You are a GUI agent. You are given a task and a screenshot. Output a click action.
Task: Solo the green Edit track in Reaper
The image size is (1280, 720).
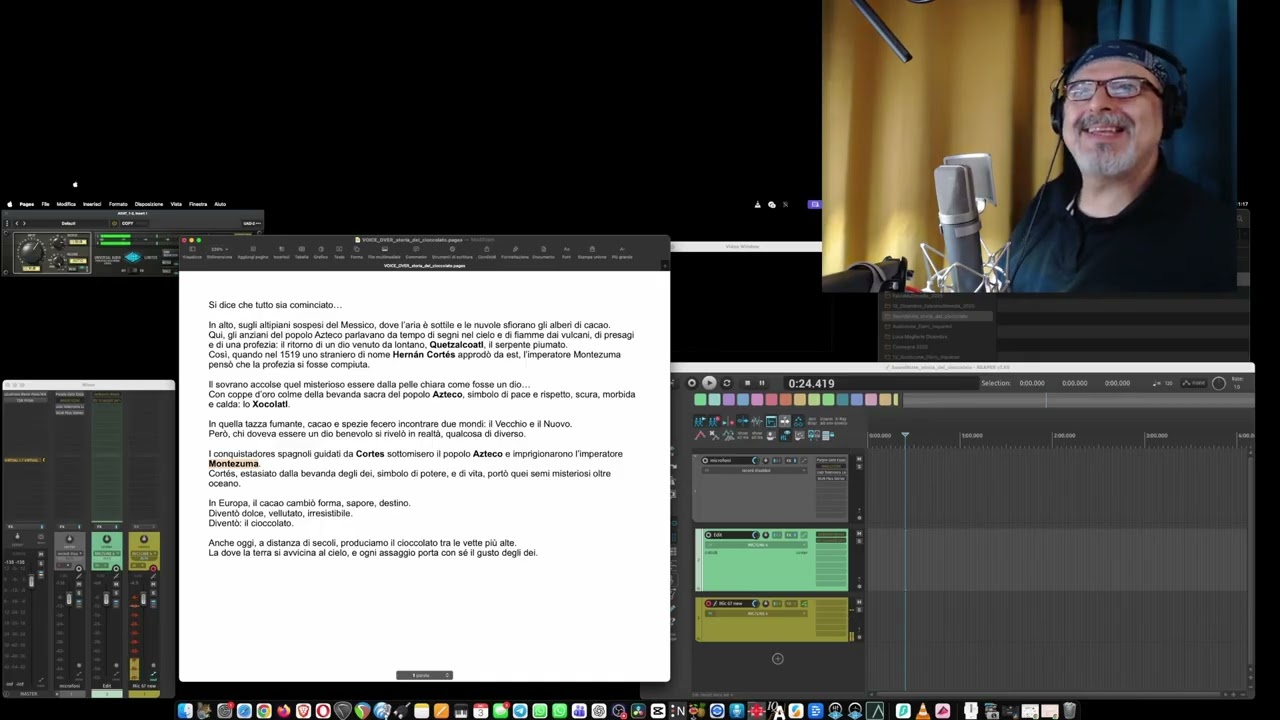[x=859, y=541]
